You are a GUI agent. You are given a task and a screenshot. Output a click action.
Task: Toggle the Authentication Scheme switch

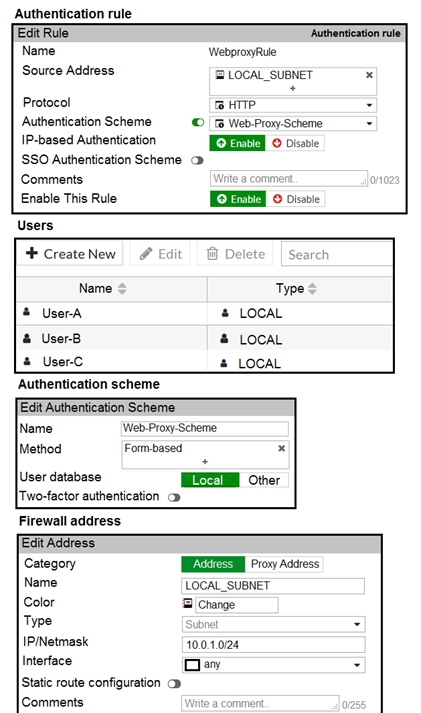[198, 122]
